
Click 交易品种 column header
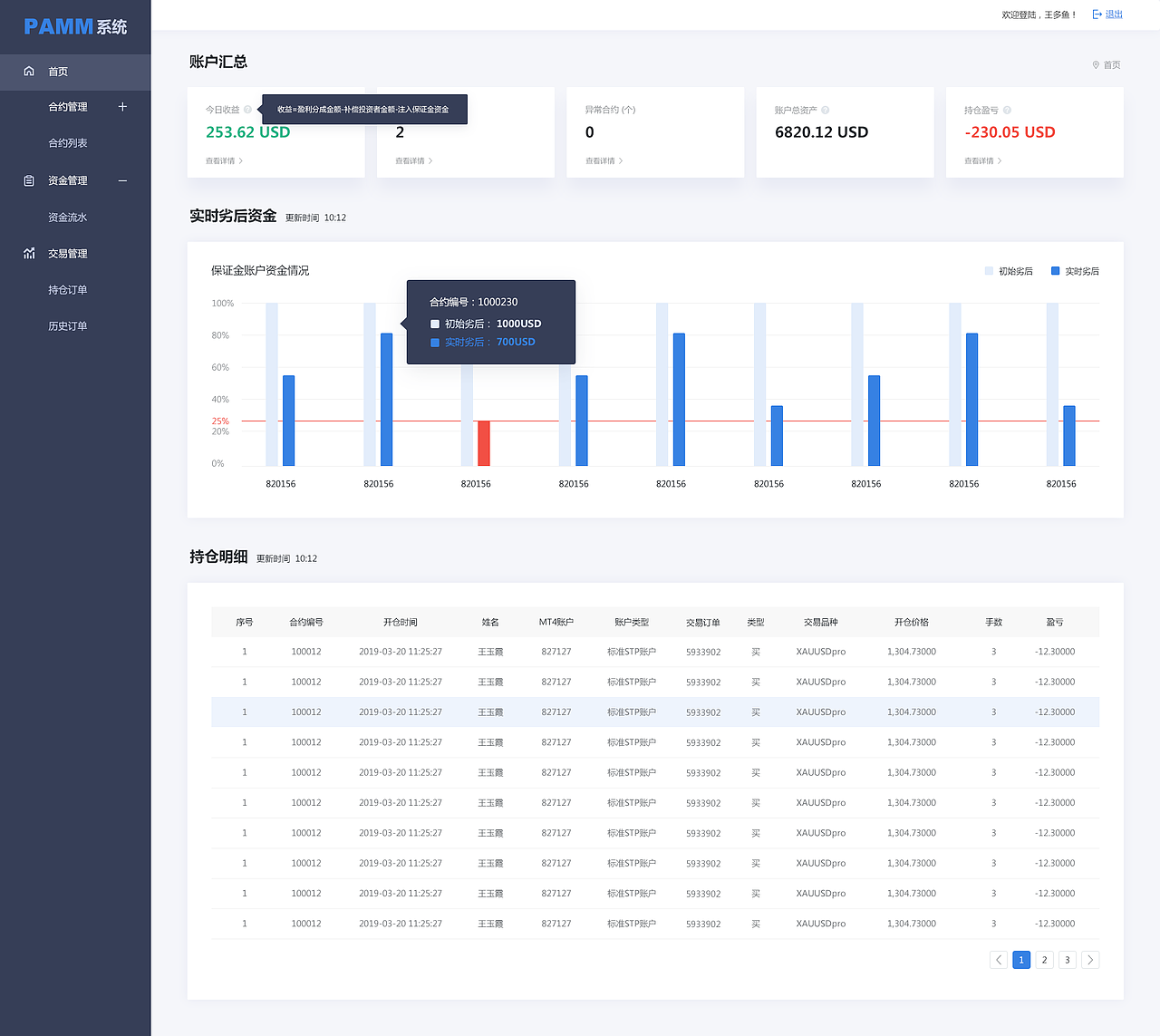(x=821, y=623)
